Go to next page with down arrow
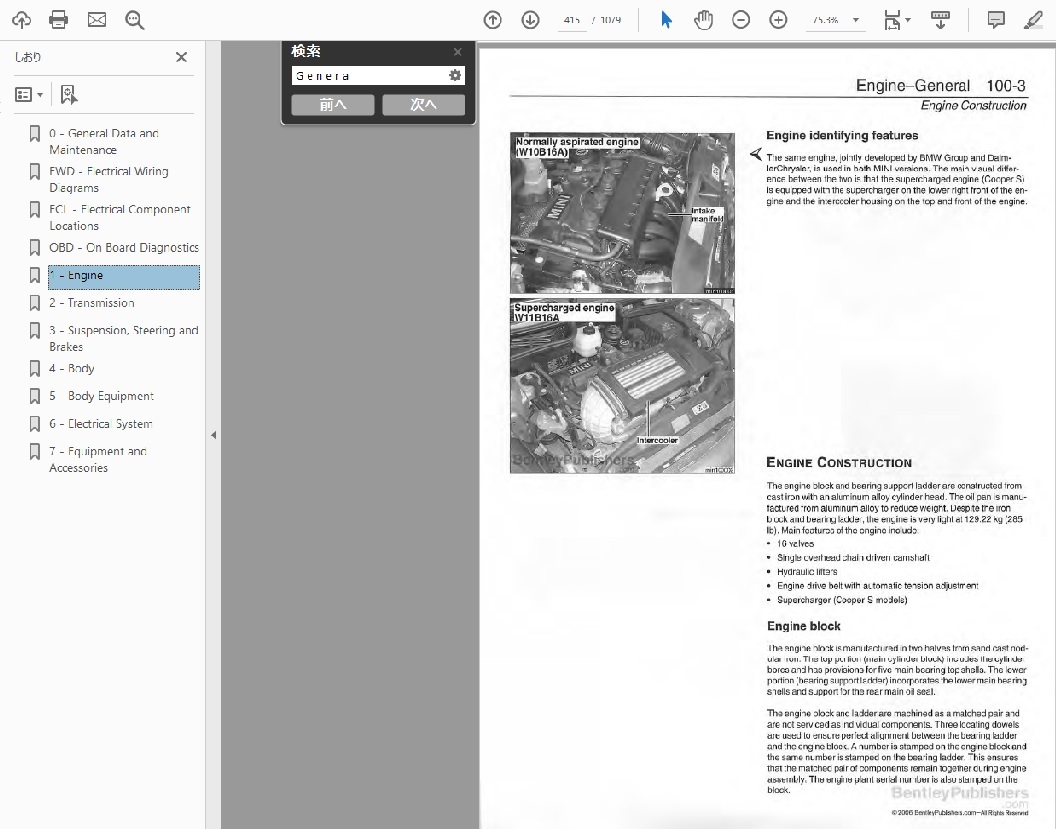This screenshot has height=829, width=1056. pyautogui.click(x=530, y=20)
